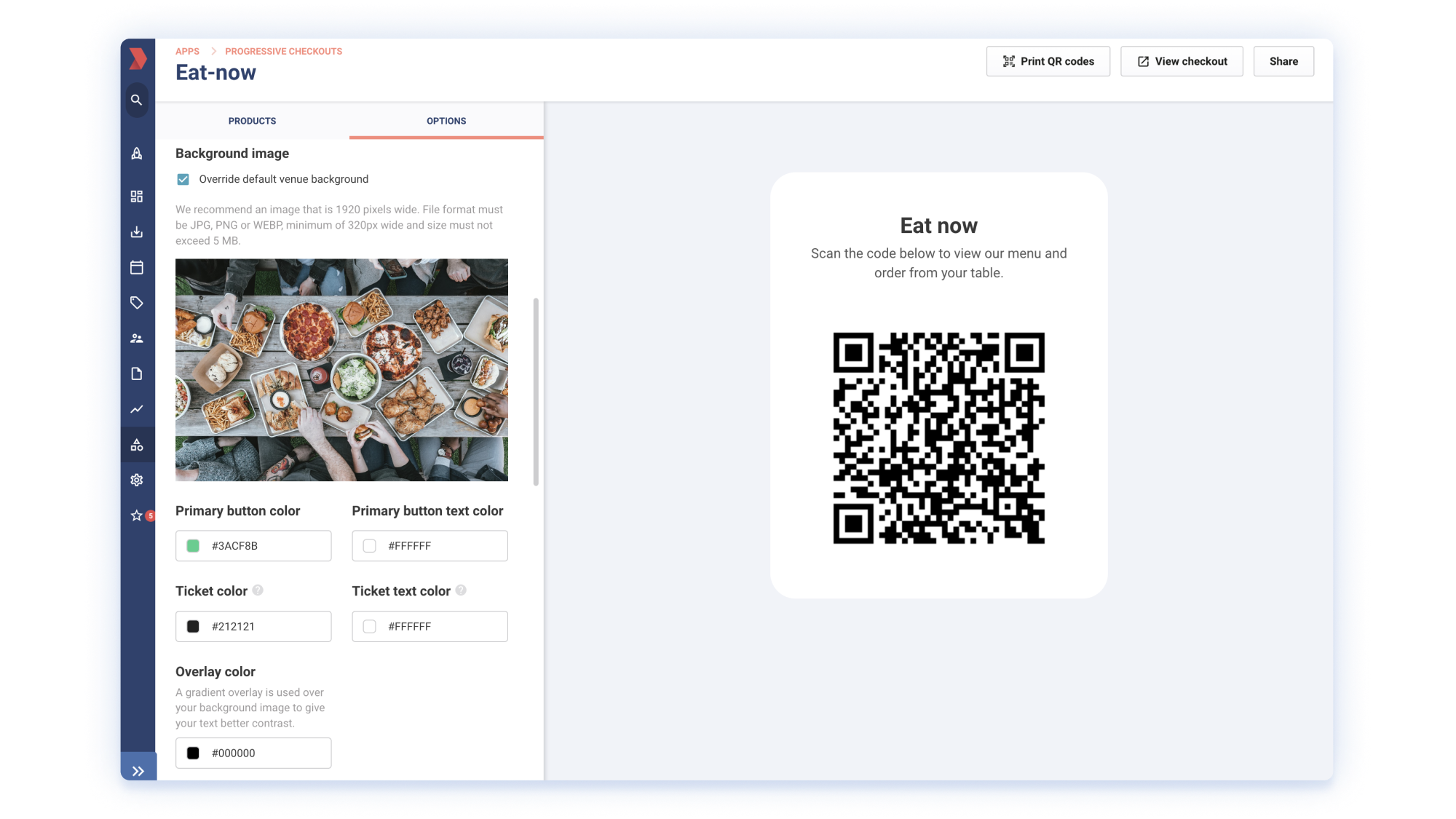The image size is (1456, 819).
Task: Open the customers people icon
Action: click(x=137, y=339)
